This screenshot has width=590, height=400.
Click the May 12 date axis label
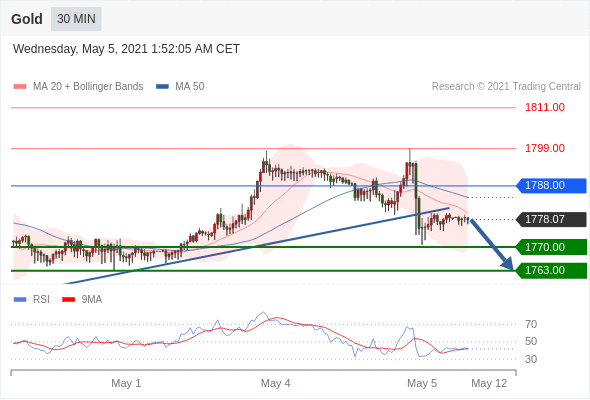[x=489, y=383]
